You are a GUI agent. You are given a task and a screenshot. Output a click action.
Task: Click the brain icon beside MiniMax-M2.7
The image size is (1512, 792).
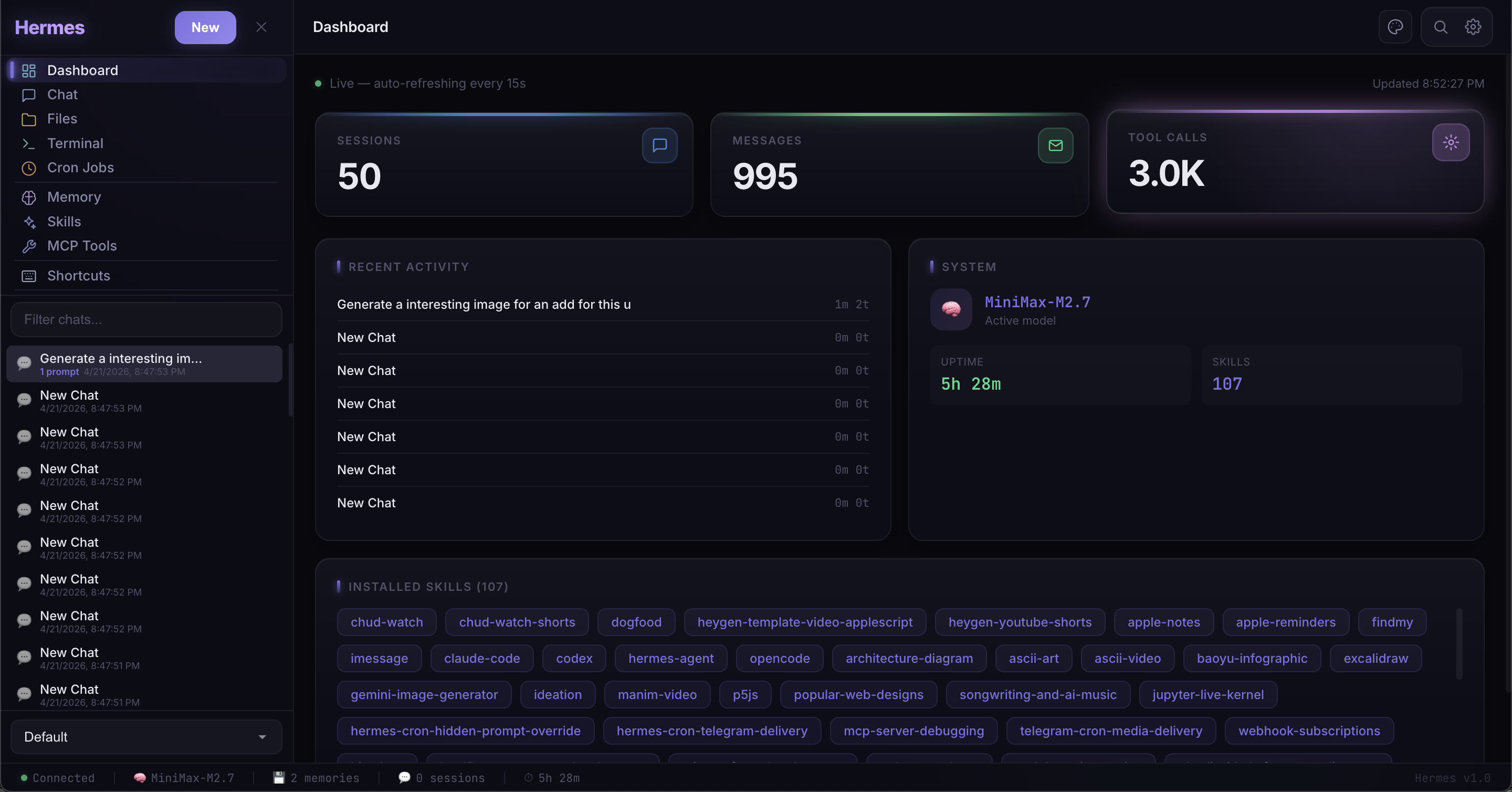click(x=951, y=309)
